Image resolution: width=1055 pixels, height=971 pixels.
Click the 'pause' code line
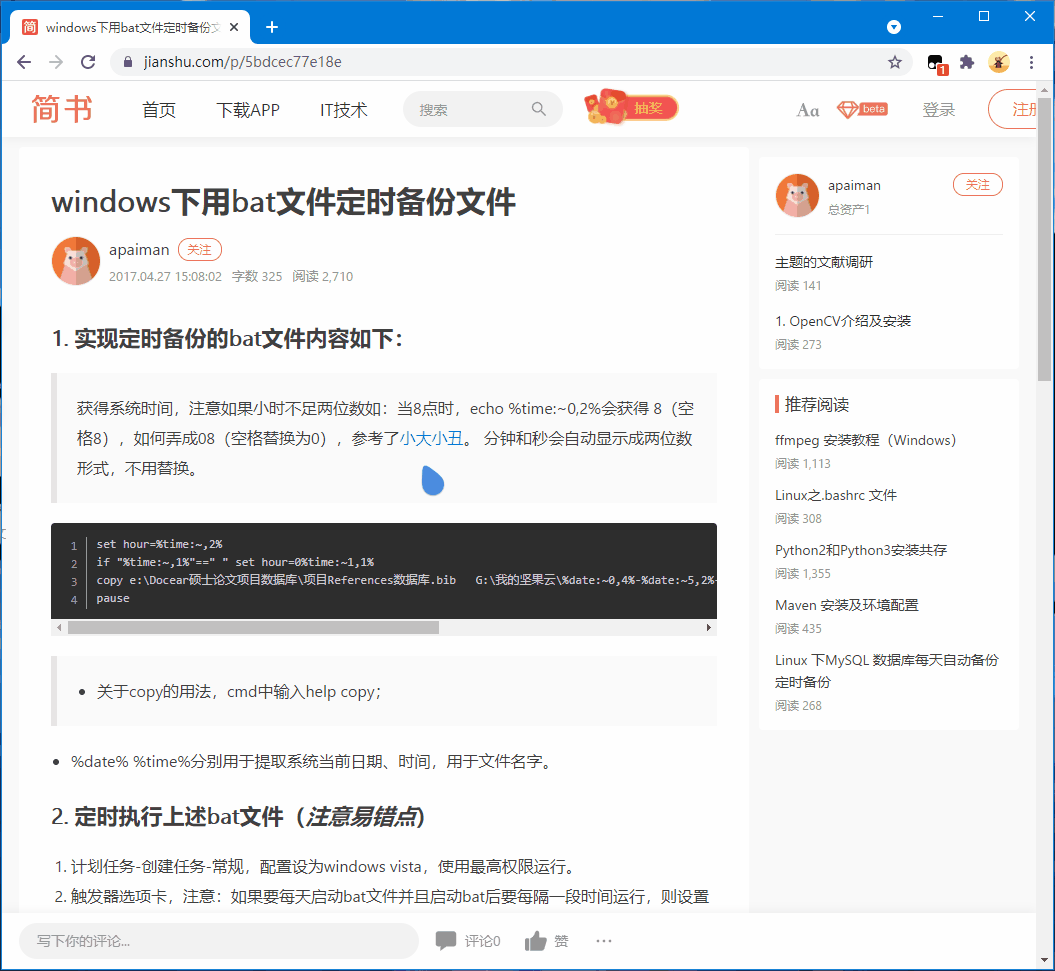113,598
